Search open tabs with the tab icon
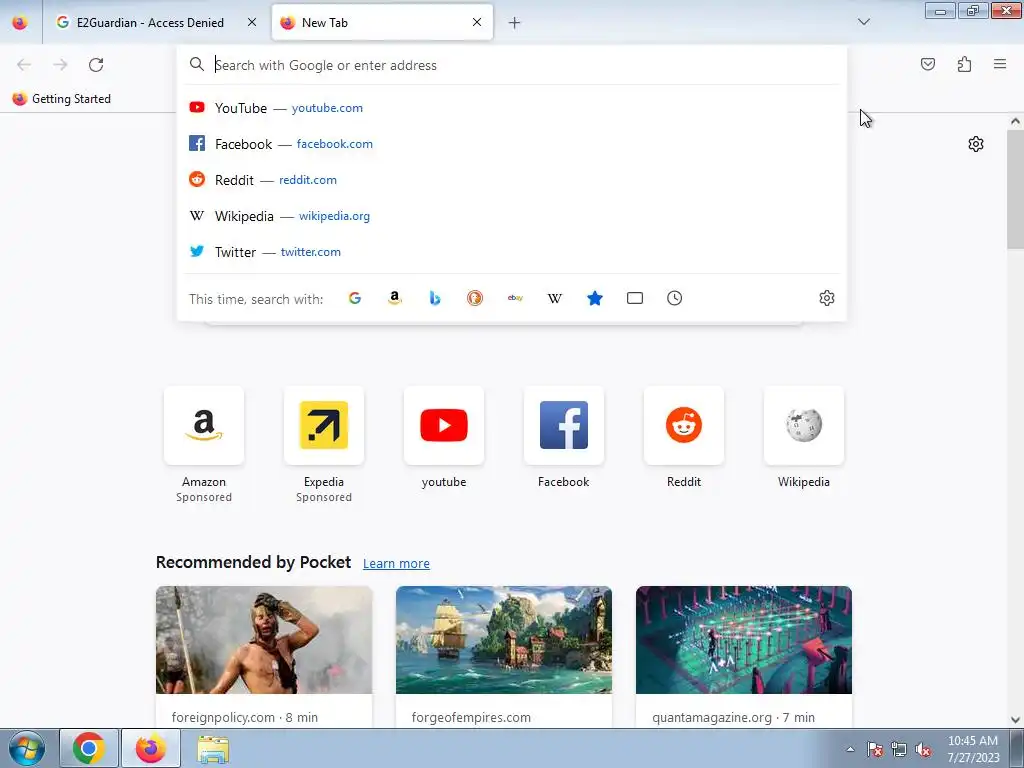 coord(635,298)
